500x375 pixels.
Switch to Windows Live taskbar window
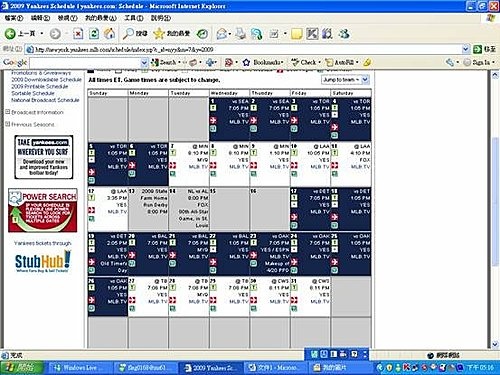(x=80, y=368)
